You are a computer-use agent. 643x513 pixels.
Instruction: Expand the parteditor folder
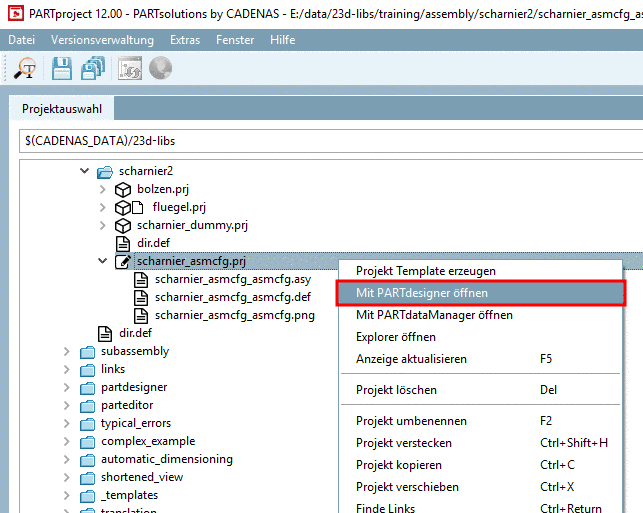pos(66,406)
